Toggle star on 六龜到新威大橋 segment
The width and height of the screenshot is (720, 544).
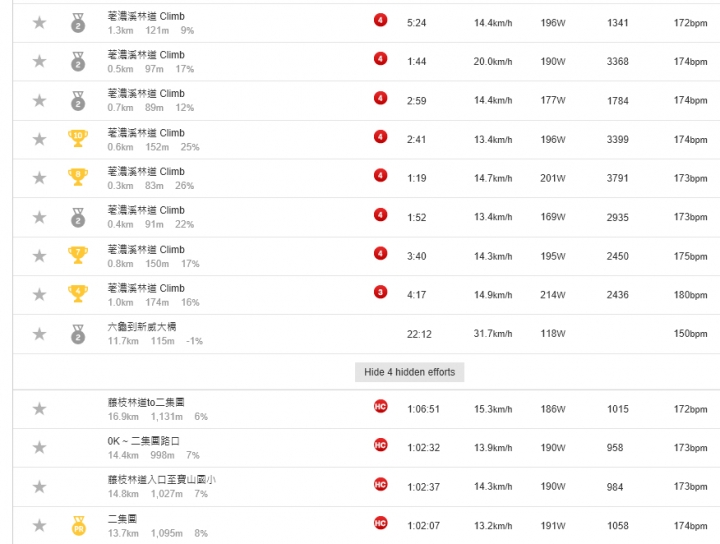click(x=39, y=334)
